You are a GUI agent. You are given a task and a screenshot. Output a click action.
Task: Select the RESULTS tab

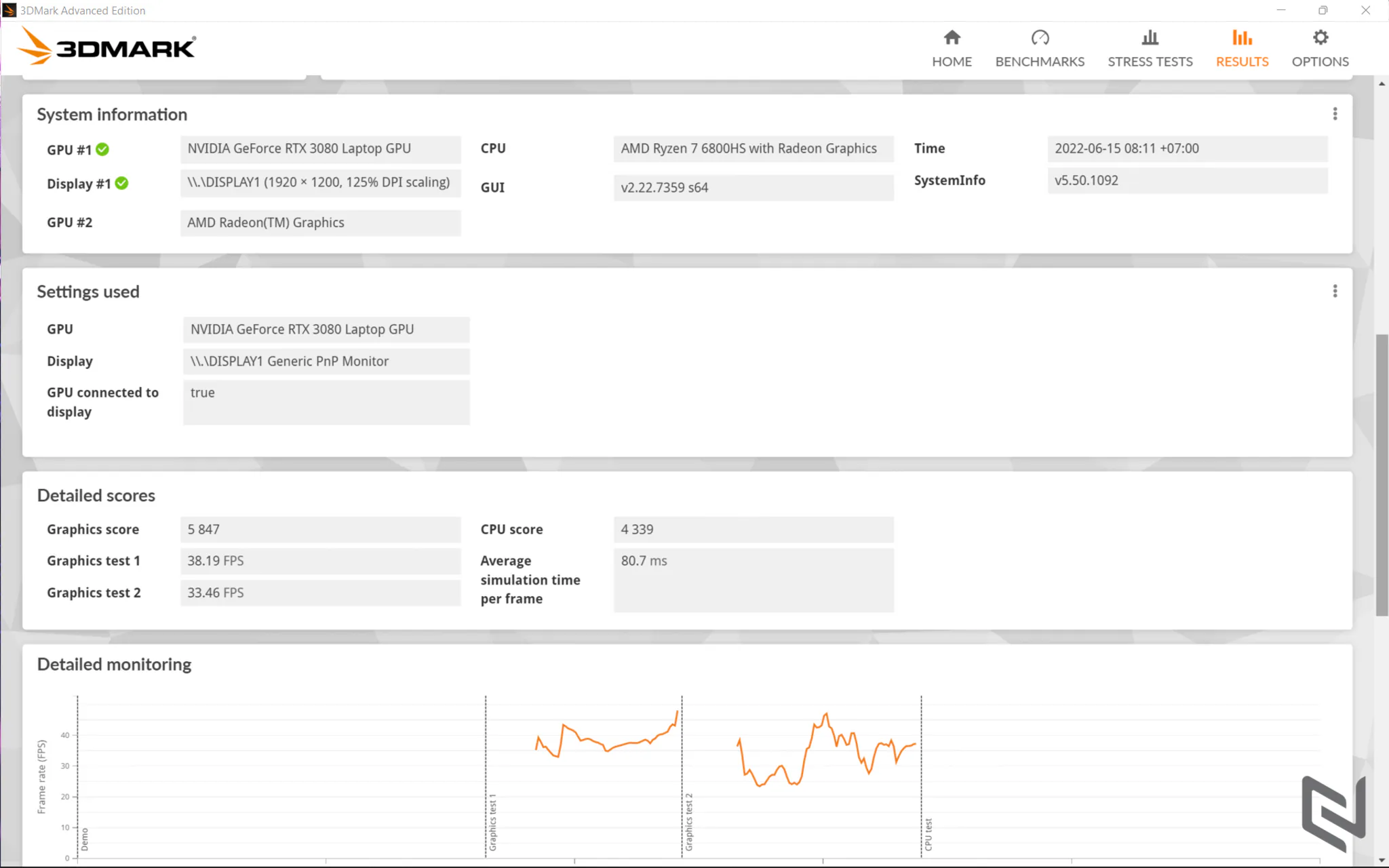click(x=1242, y=62)
